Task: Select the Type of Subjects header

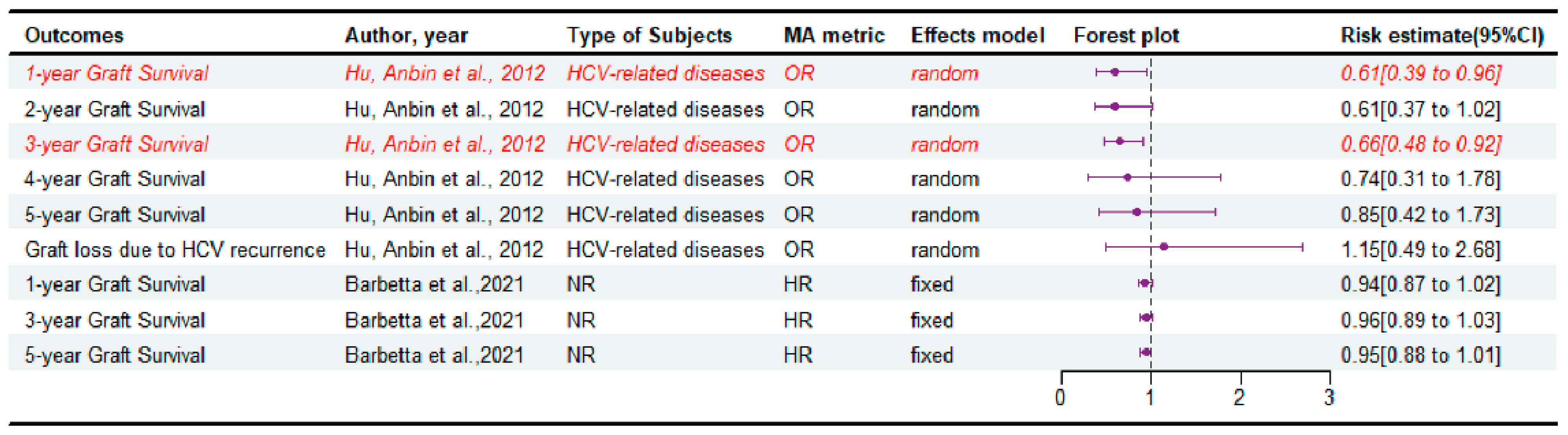Action: [x=649, y=35]
